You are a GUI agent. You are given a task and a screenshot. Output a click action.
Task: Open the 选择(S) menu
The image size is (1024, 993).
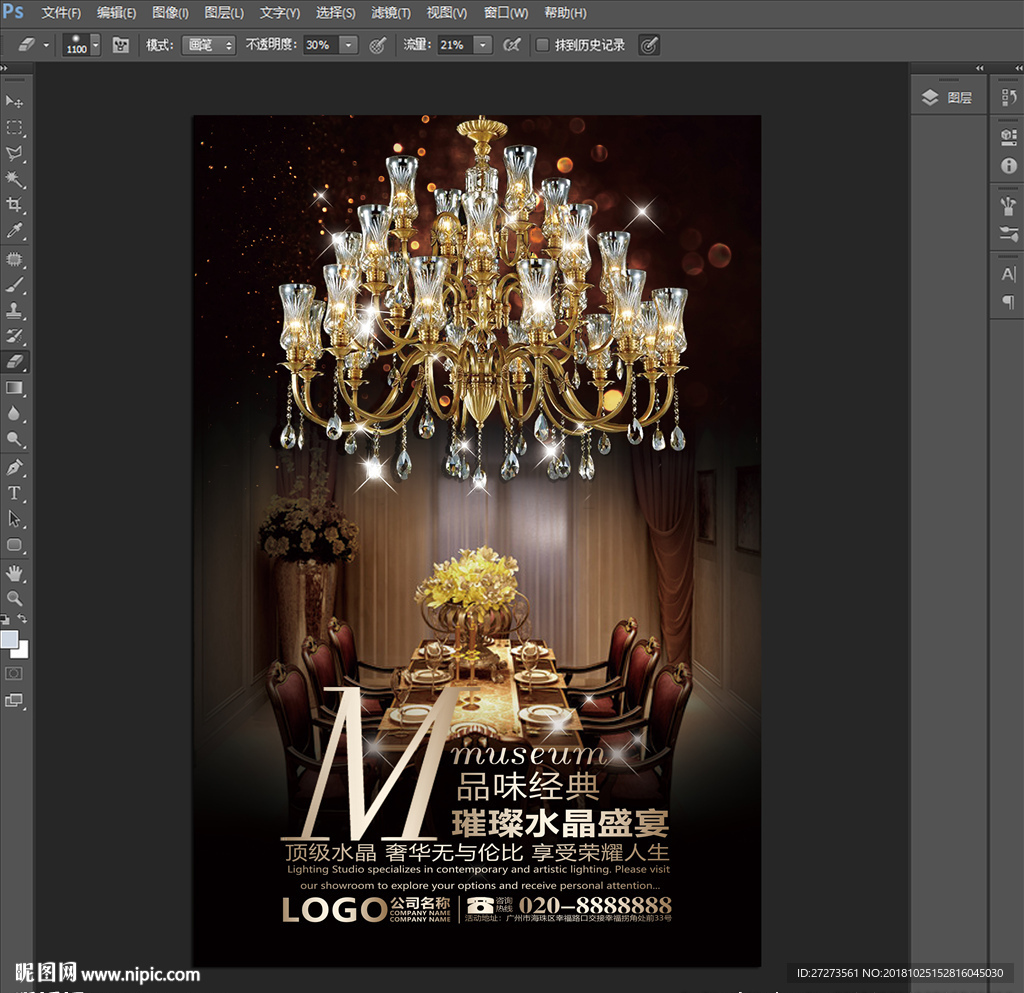tap(336, 13)
